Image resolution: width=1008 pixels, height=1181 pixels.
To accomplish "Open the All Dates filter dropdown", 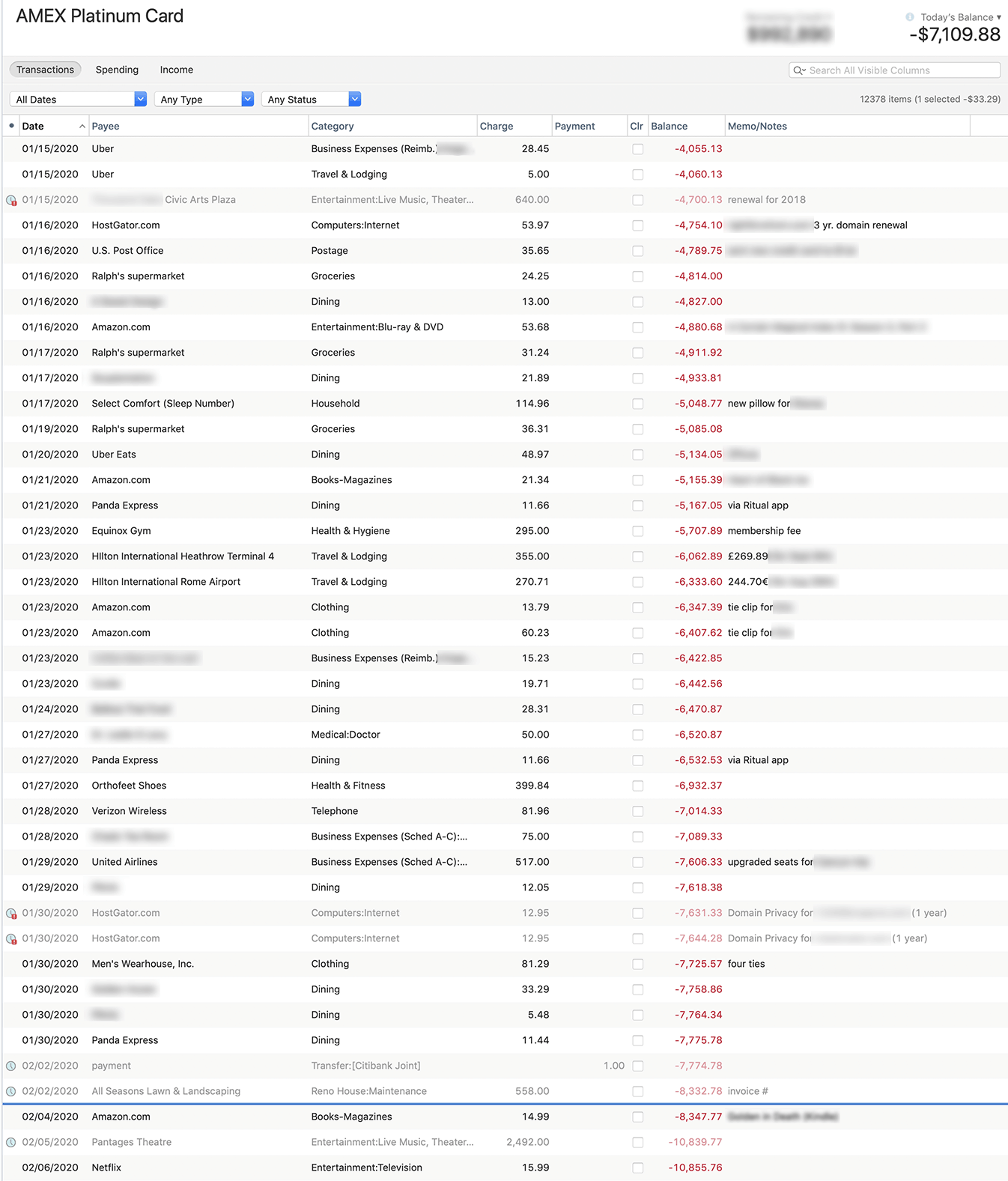I will pyautogui.click(x=78, y=99).
